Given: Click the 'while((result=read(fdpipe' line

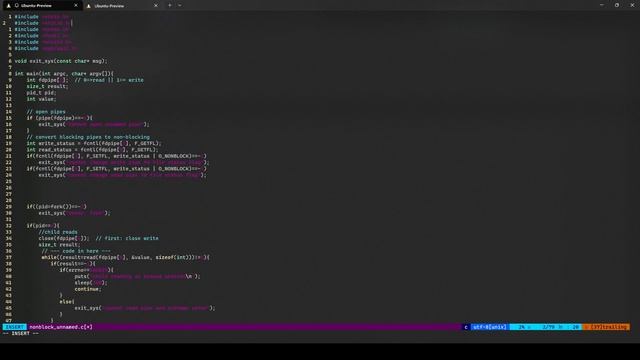Looking at the screenshot, I should tap(126, 257).
